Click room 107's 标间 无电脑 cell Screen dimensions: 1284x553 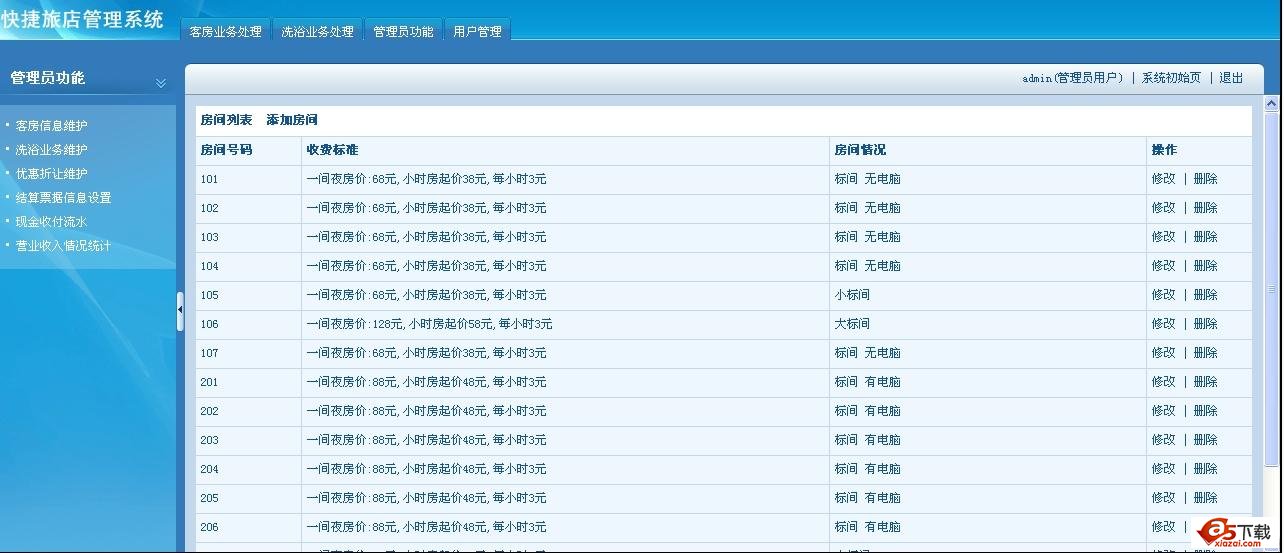(x=988, y=354)
